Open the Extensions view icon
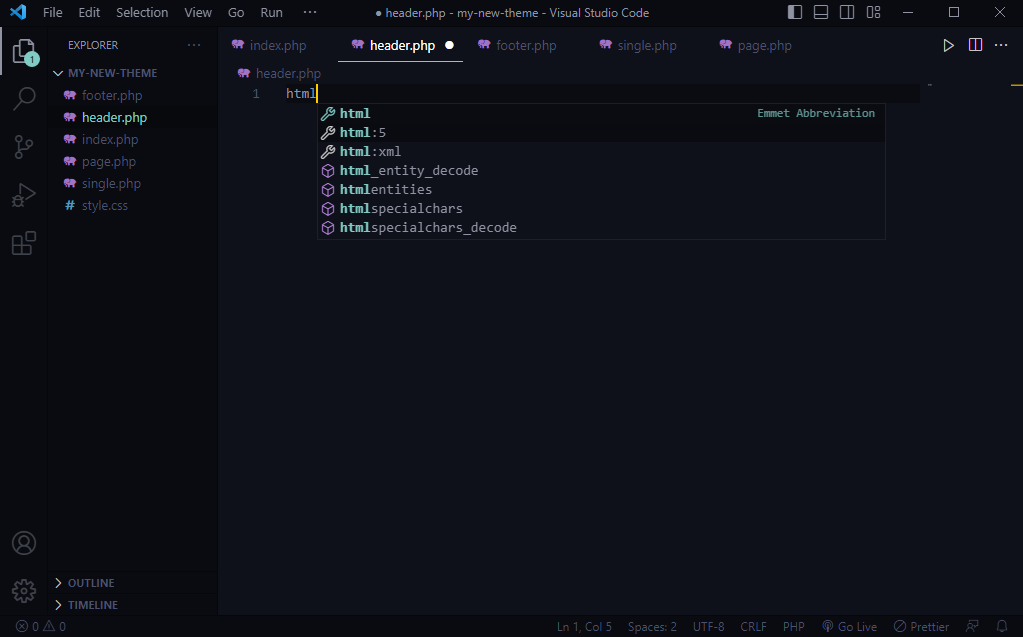This screenshot has height=637, width=1023. (23, 243)
